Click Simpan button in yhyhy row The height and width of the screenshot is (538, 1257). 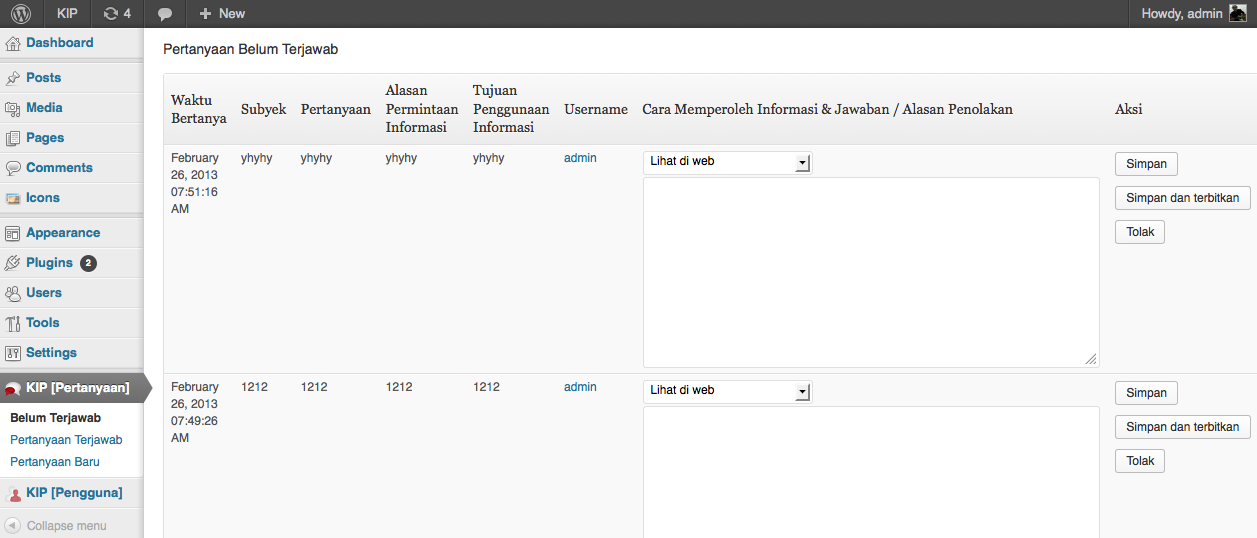[x=1146, y=164]
